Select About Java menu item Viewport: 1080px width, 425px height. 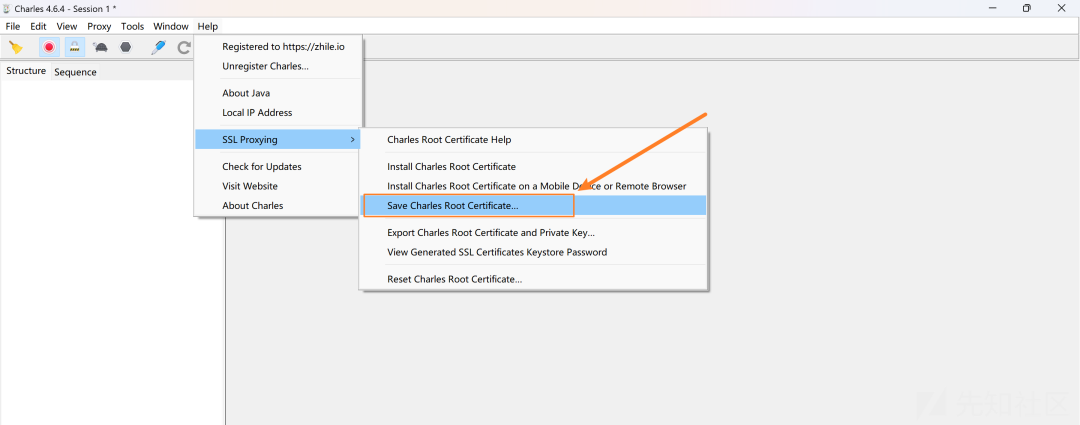click(x=278, y=93)
